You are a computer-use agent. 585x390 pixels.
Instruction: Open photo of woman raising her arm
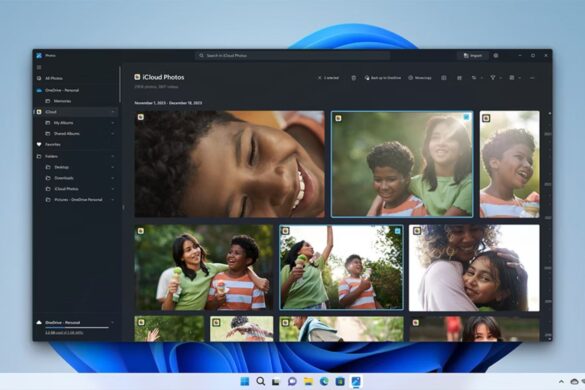(341, 267)
